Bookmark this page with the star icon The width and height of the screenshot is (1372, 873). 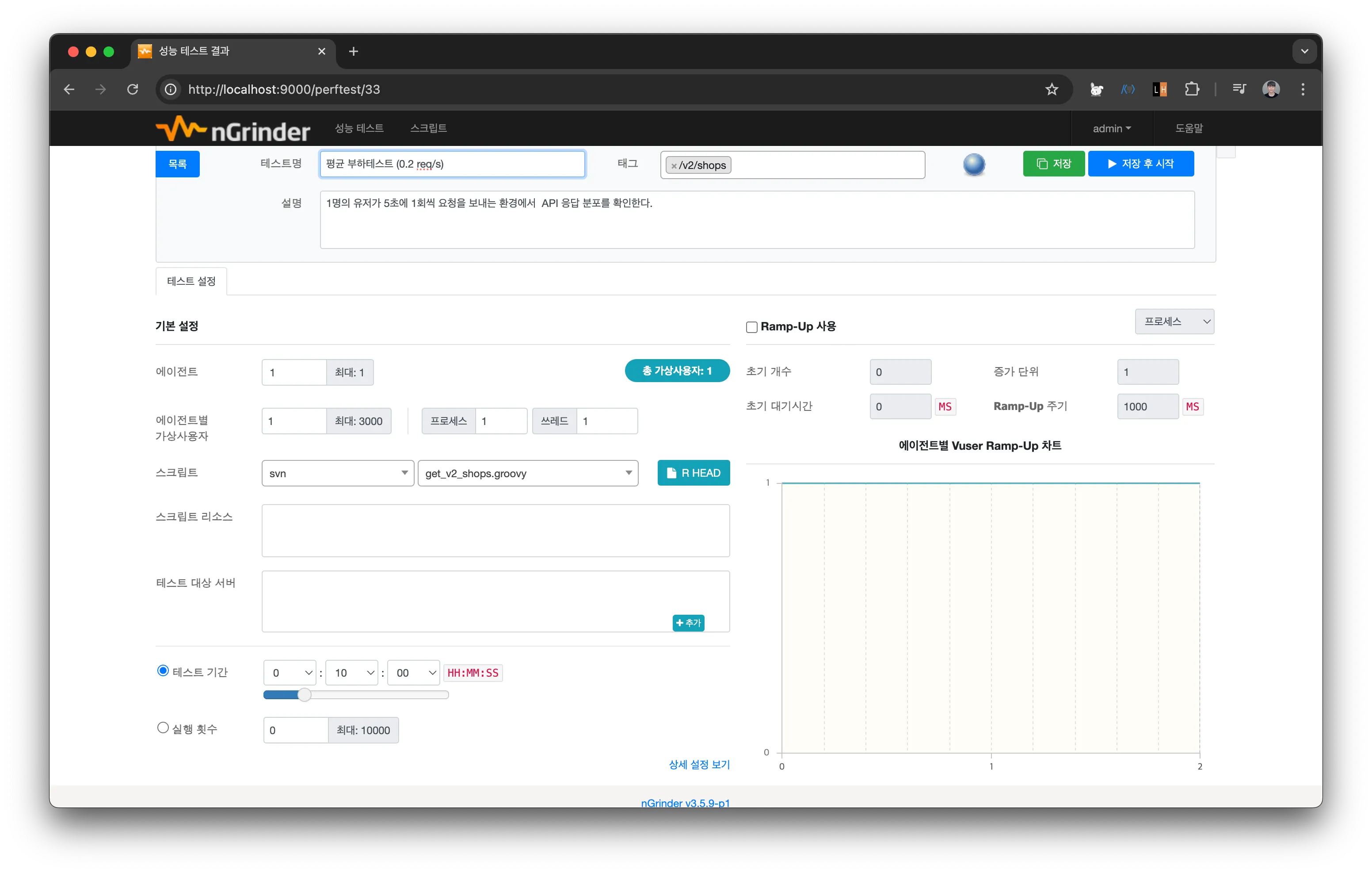click(x=1051, y=89)
